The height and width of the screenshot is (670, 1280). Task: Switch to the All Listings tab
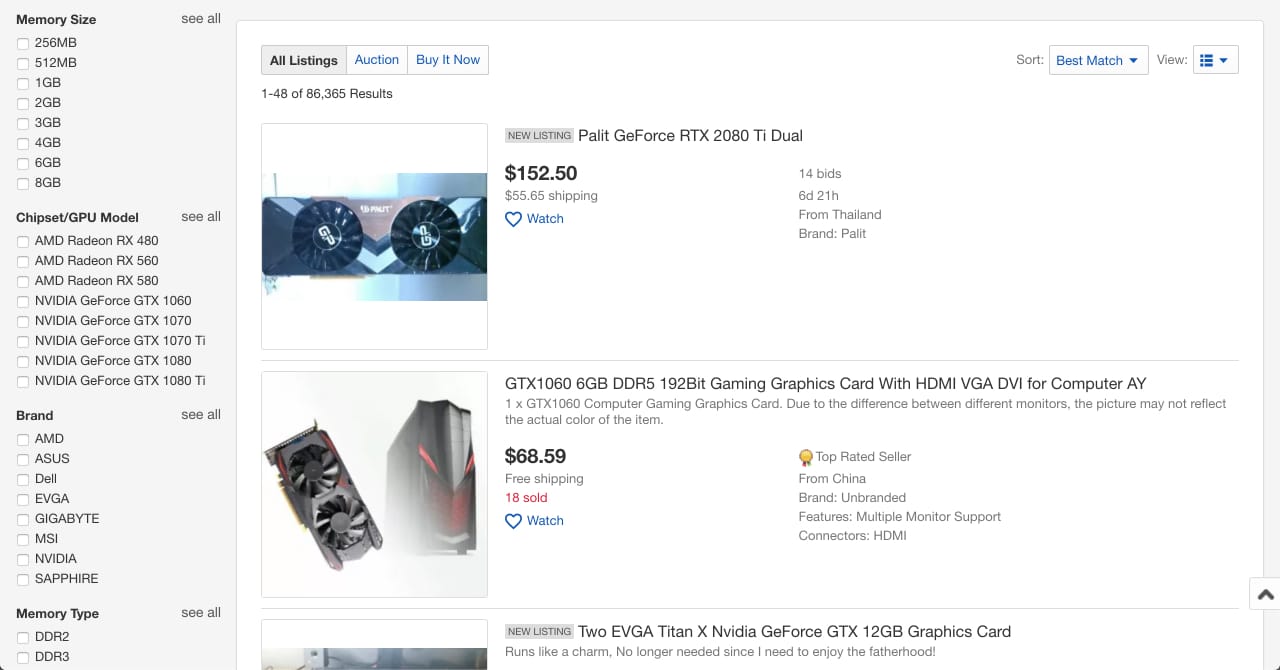304,60
